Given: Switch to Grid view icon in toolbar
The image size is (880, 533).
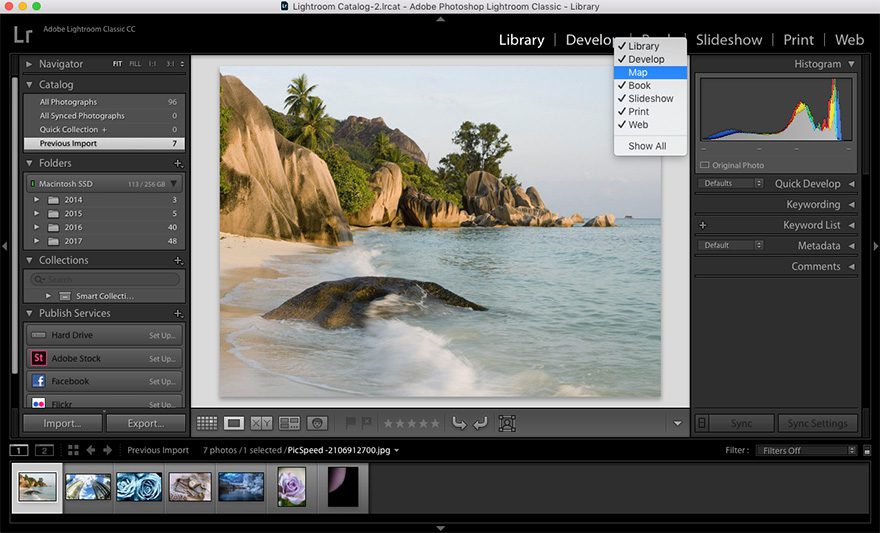Looking at the screenshot, I should (x=207, y=423).
